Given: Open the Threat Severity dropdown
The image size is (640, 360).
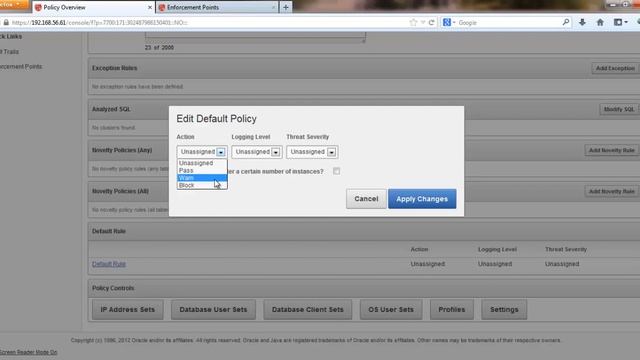Looking at the screenshot, I should [x=312, y=152].
